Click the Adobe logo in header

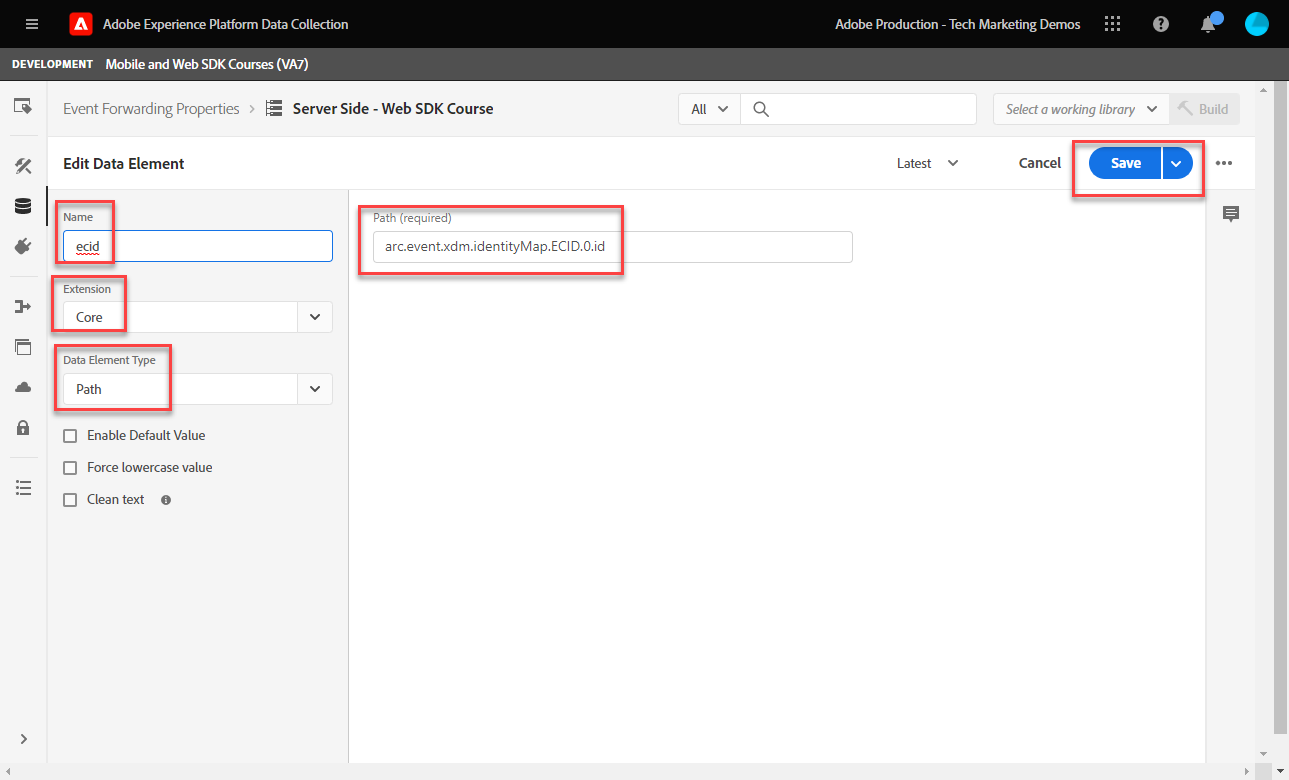click(x=81, y=24)
